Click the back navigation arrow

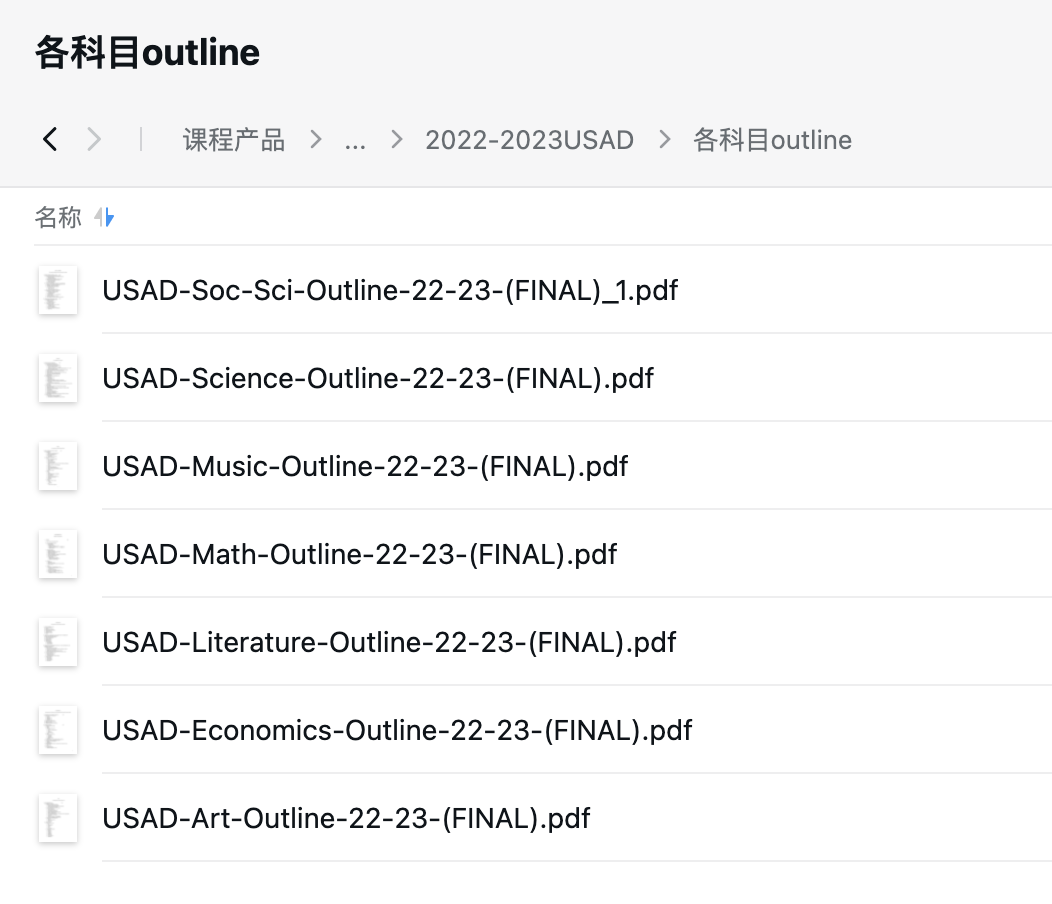click(x=50, y=140)
